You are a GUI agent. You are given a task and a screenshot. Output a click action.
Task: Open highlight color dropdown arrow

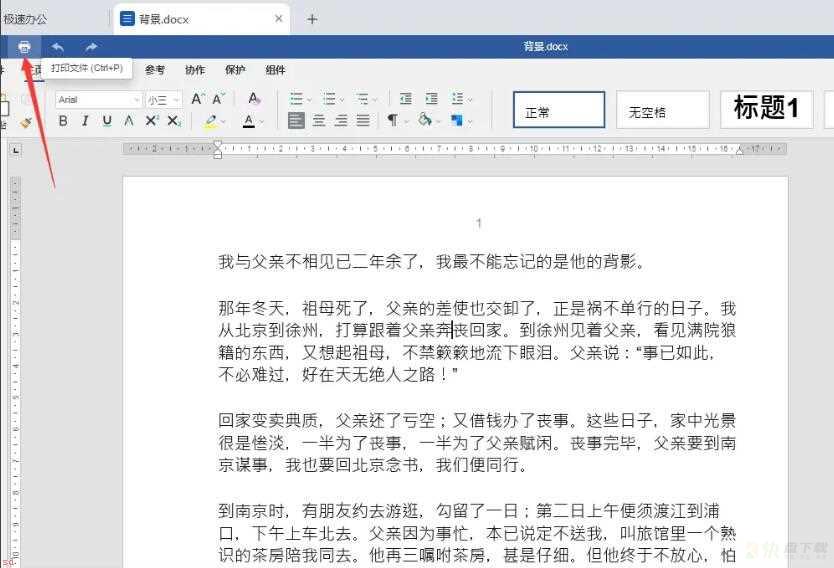223,122
